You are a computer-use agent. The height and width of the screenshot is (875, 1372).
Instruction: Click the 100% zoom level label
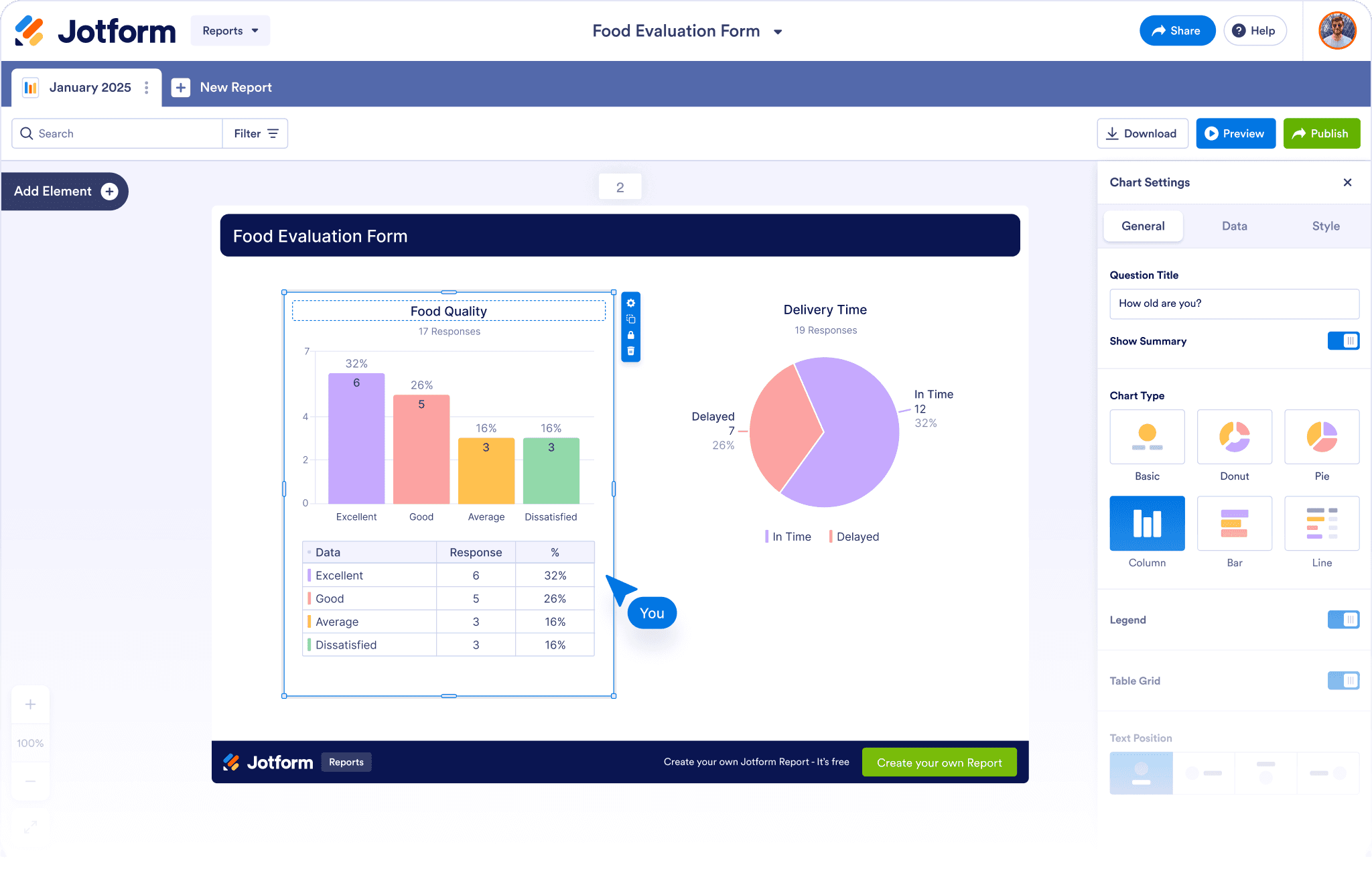(x=30, y=743)
